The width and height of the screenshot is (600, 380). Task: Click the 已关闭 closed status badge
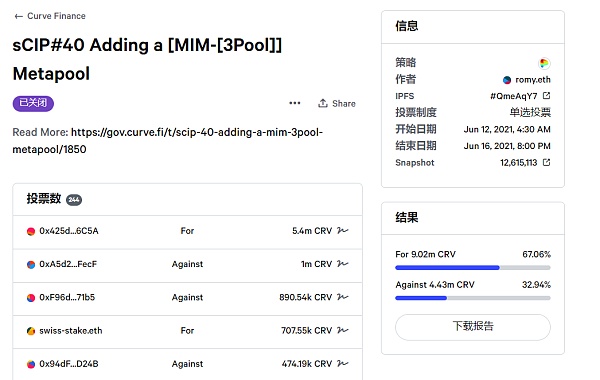click(33, 103)
